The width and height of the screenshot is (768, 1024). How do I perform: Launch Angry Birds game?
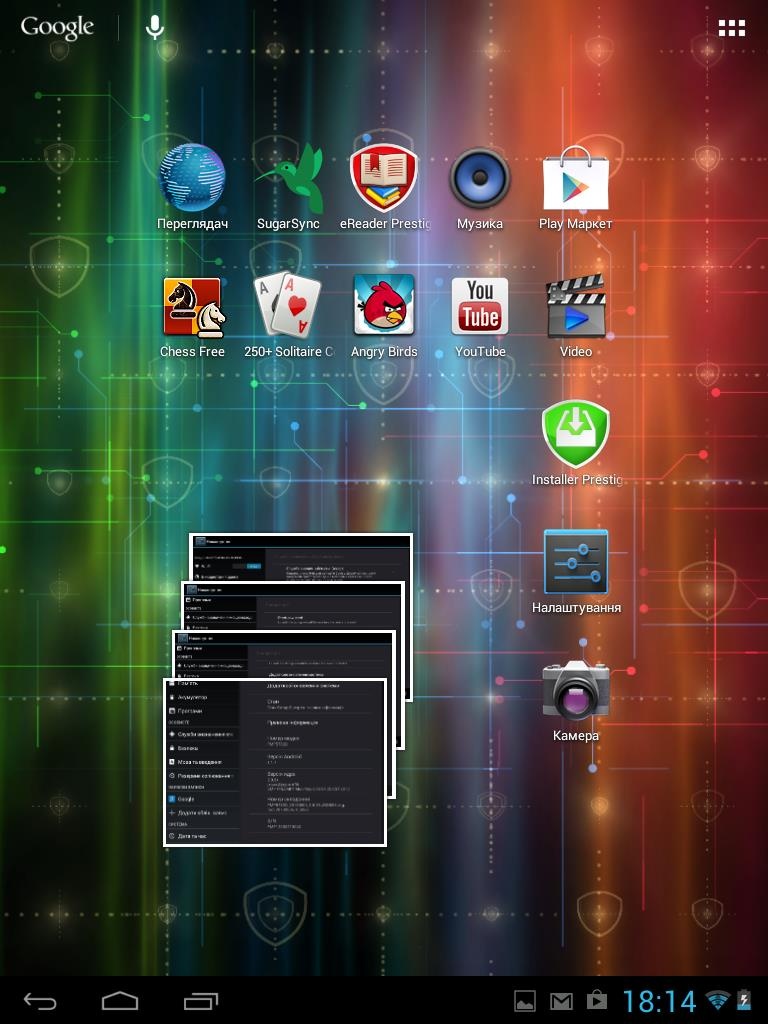click(x=384, y=308)
